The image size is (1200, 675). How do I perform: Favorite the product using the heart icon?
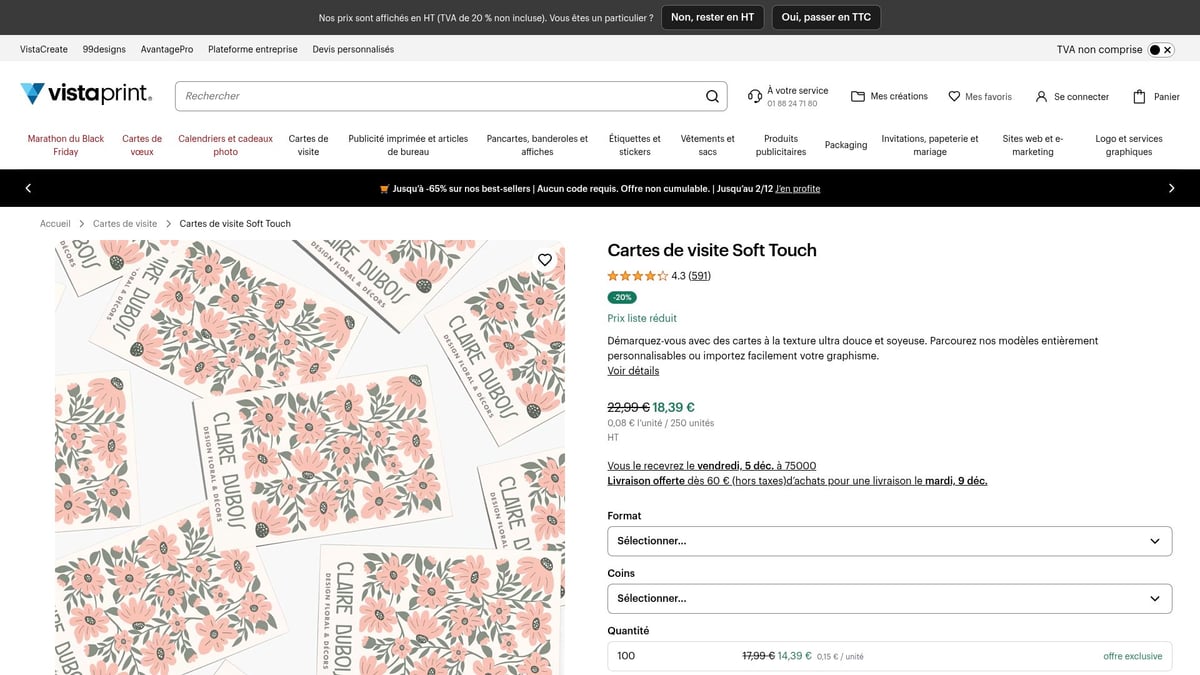tap(544, 259)
